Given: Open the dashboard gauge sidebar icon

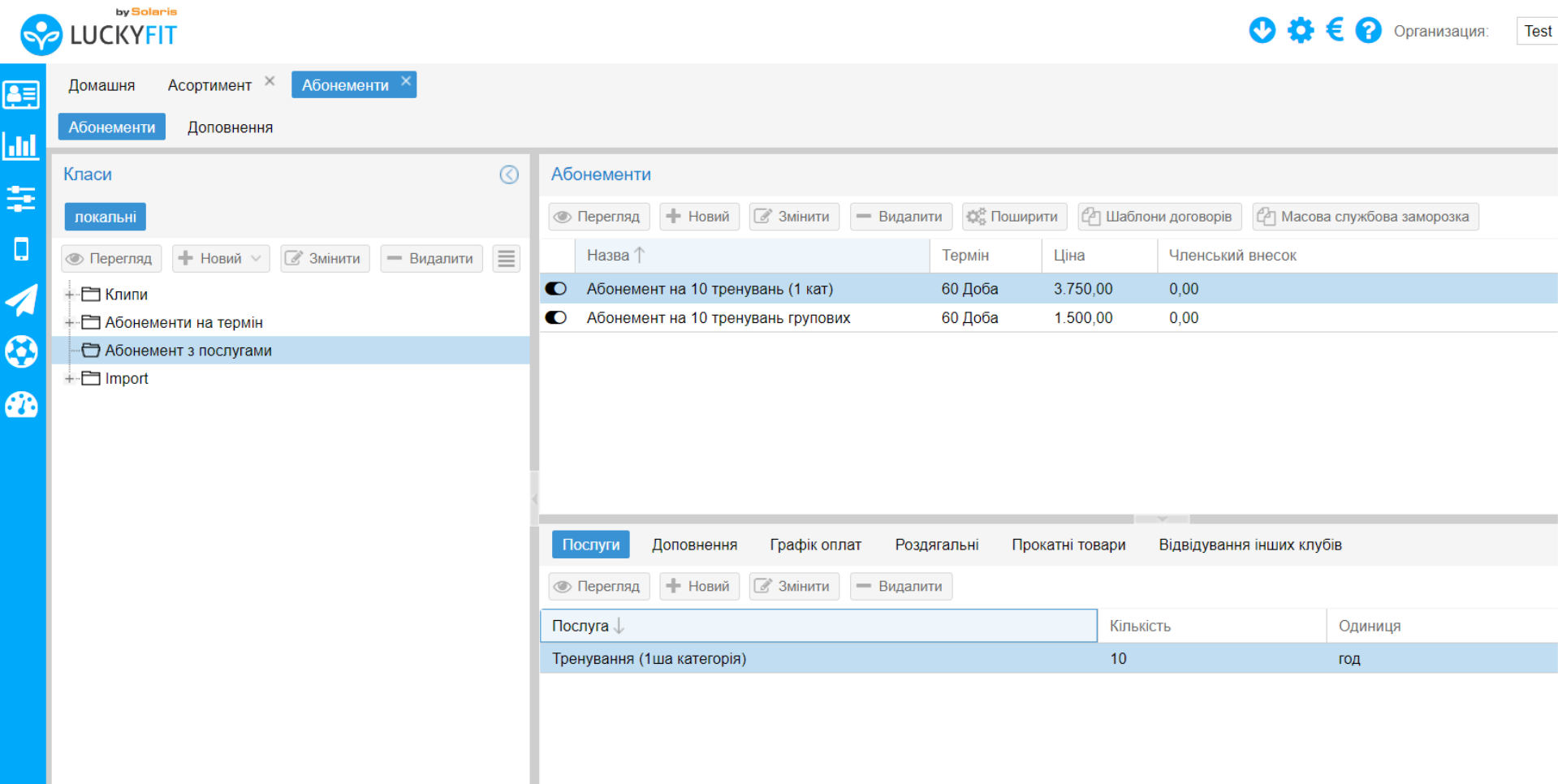Looking at the screenshot, I should tap(21, 404).
